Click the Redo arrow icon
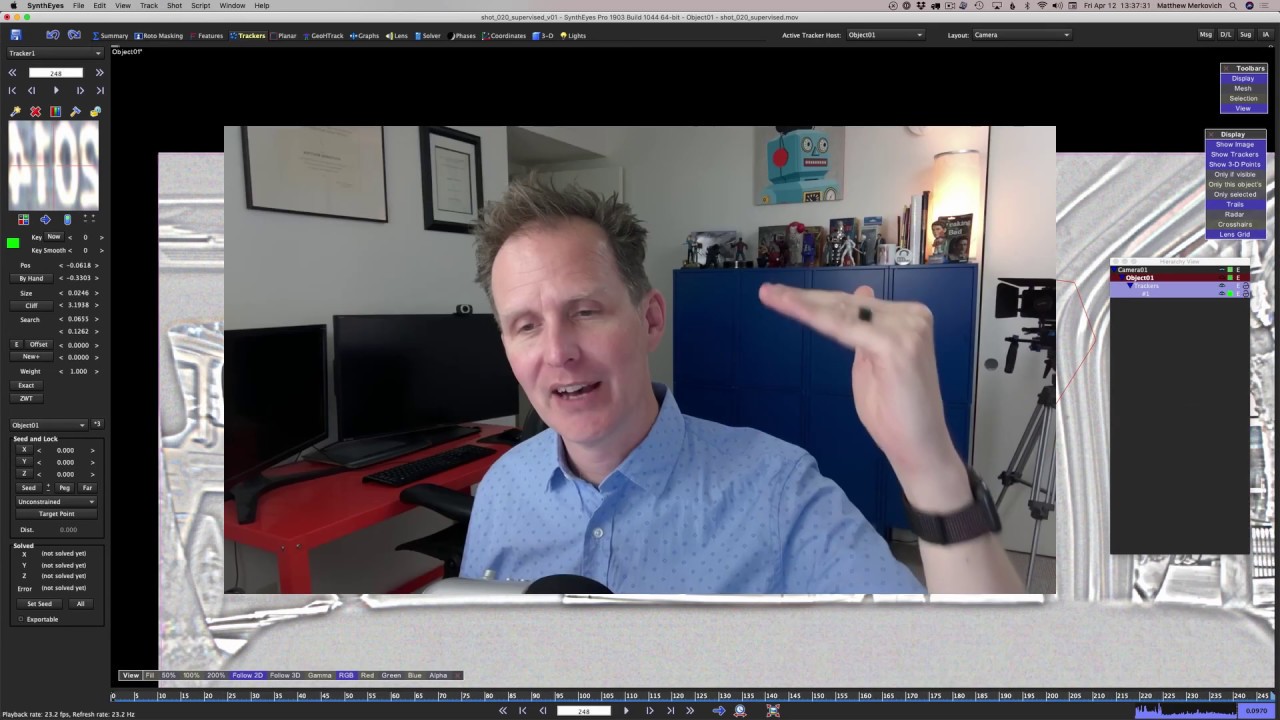 point(74,35)
